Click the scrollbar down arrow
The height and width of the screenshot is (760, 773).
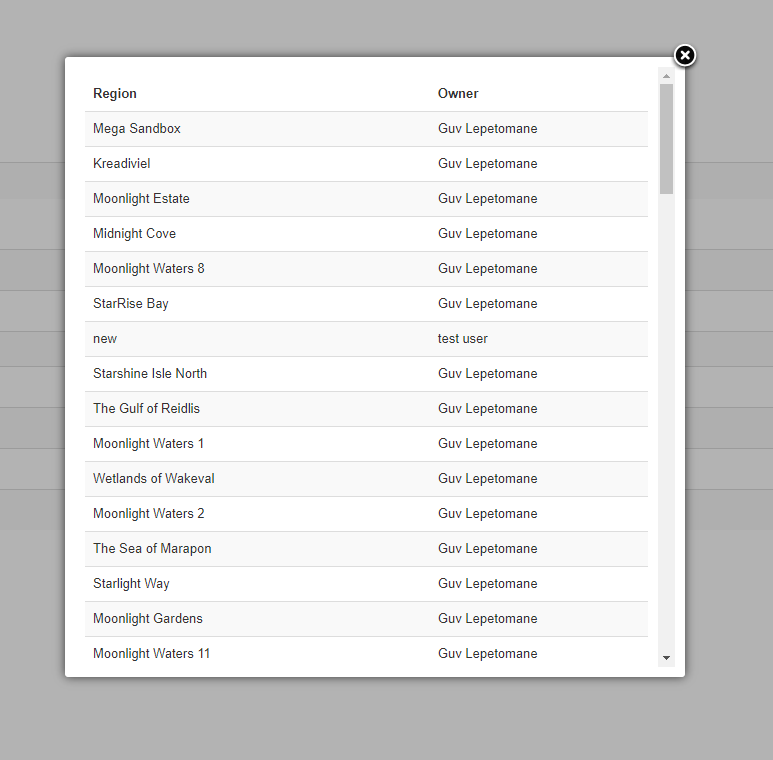[x=666, y=658]
